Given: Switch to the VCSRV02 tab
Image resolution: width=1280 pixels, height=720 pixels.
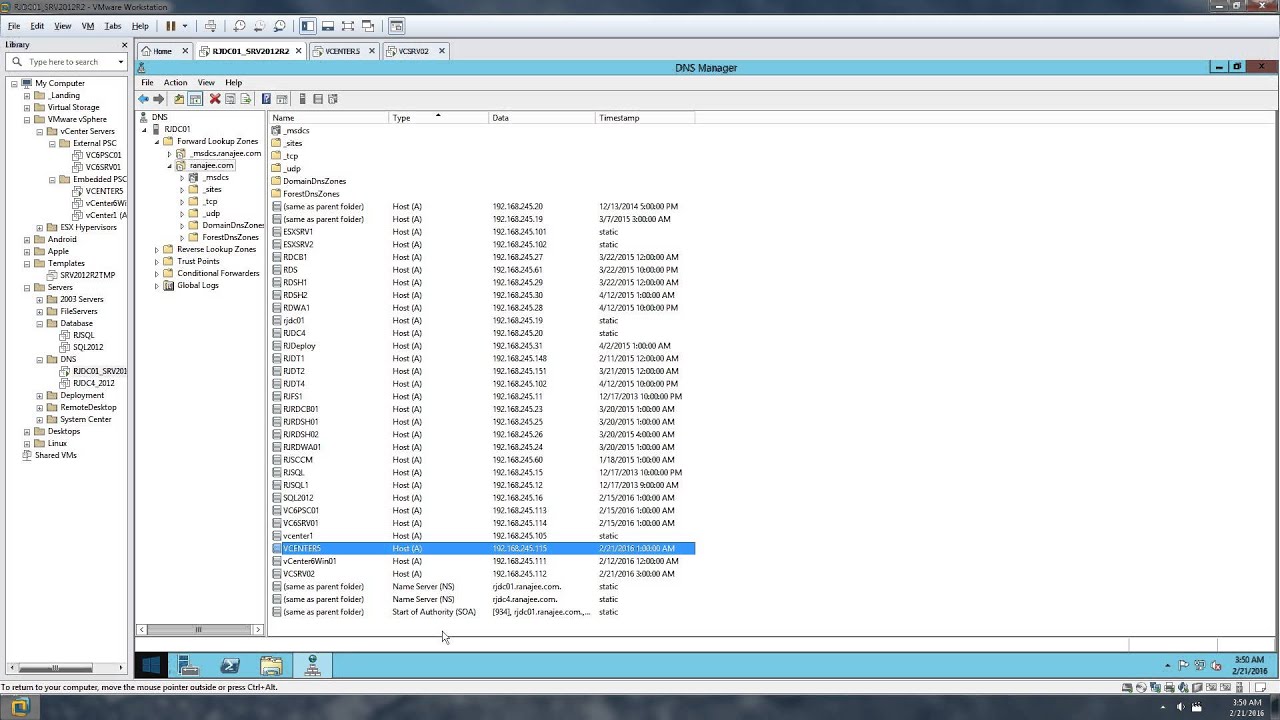Looking at the screenshot, I should 413,51.
